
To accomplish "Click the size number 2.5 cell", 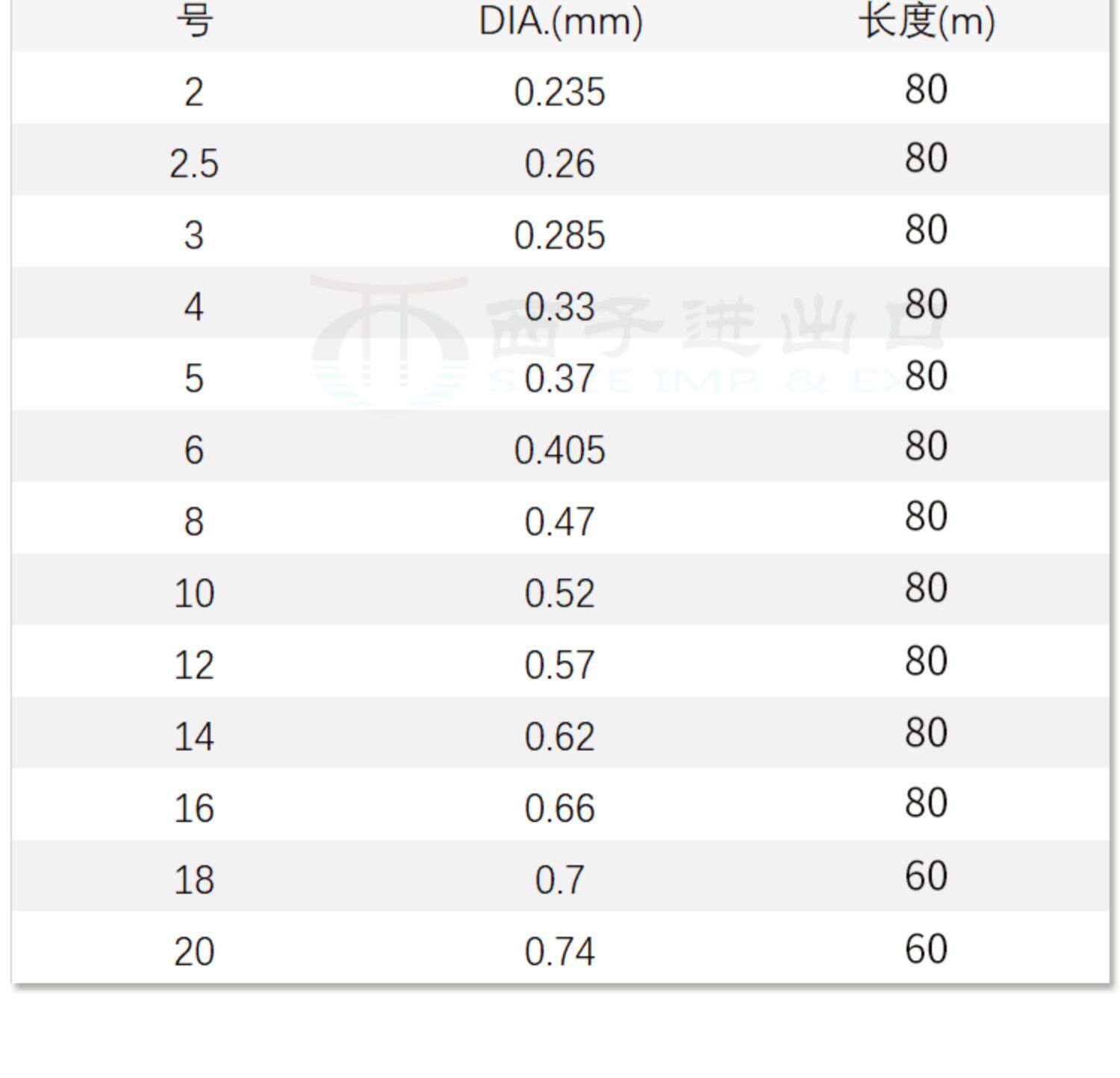I will point(194,163).
